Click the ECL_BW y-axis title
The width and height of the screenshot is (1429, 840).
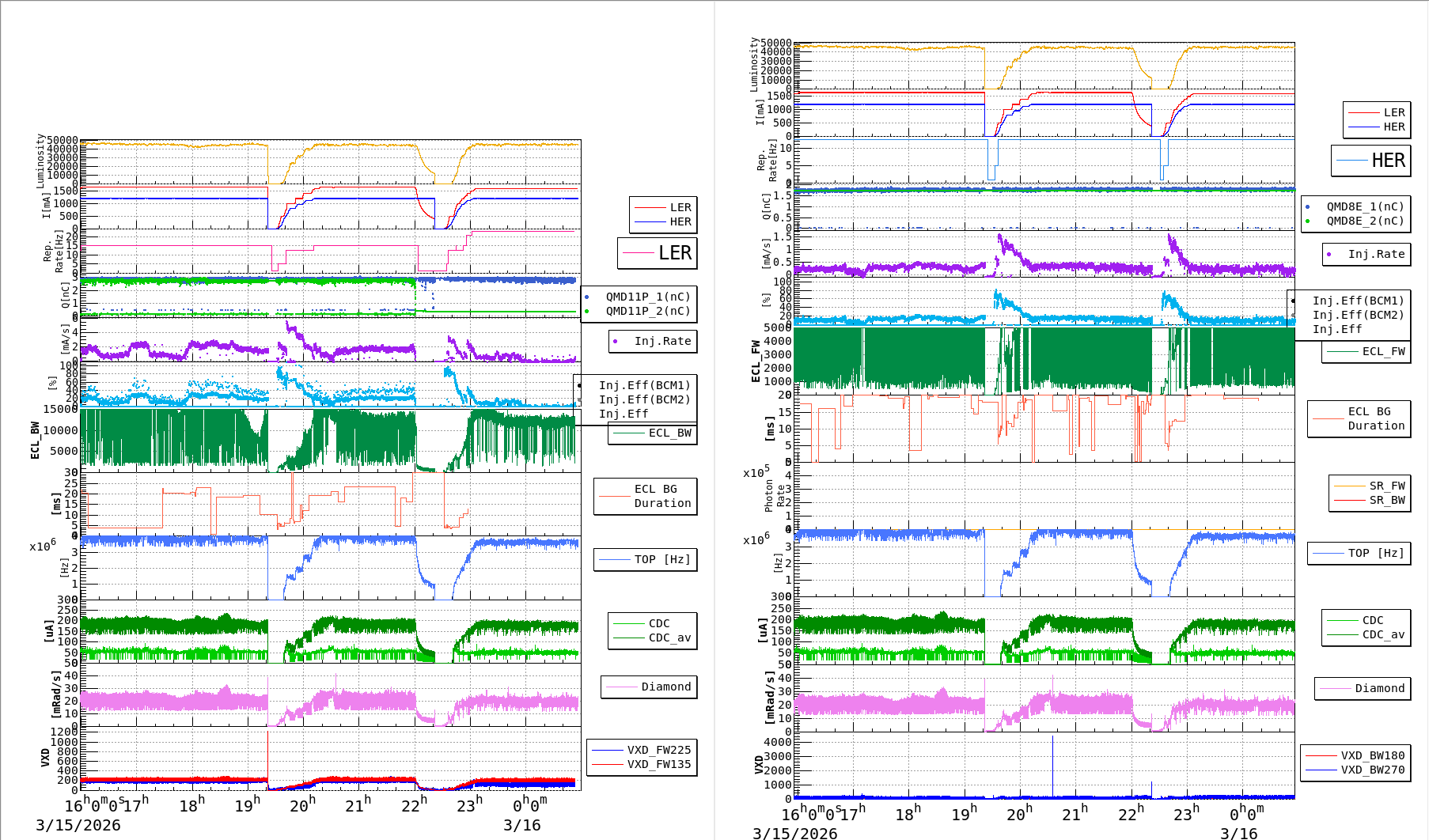[x=35, y=440]
